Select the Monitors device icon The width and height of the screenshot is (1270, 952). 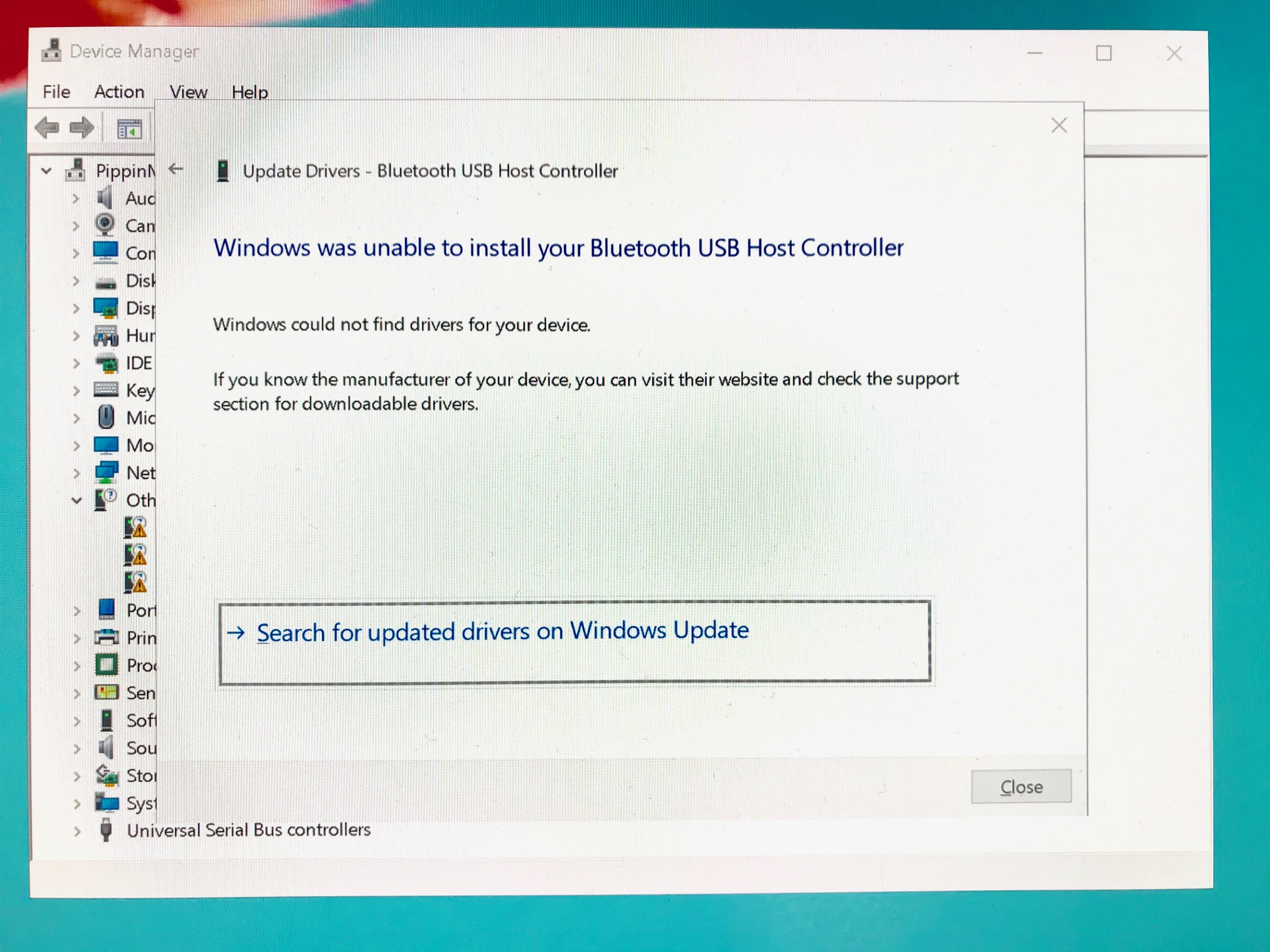(107, 445)
